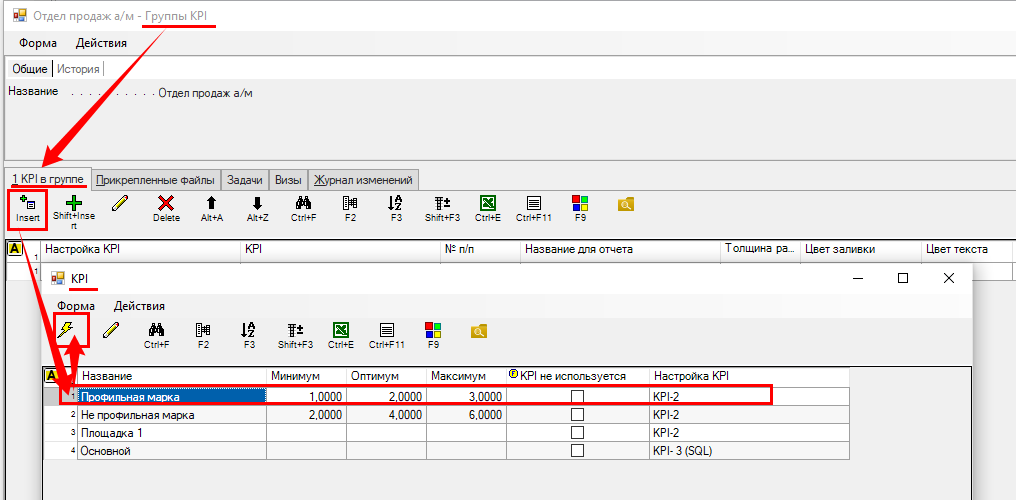The height and width of the screenshot is (500, 1016).
Task: Click Excel export Ctrl+E icon in KPI window
Action: [340, 330]
